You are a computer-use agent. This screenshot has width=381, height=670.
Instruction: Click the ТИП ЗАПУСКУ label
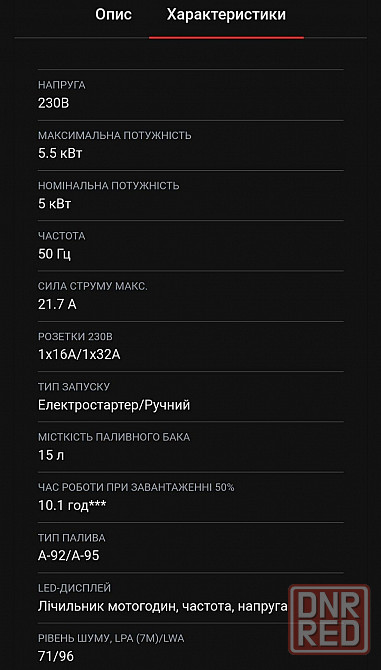(74, 387)
